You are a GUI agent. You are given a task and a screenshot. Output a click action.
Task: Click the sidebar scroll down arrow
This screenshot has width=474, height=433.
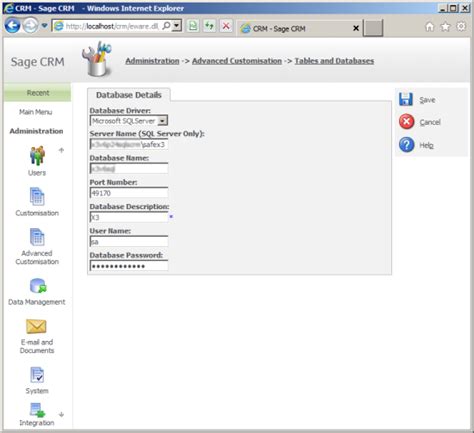pos(61,415)
